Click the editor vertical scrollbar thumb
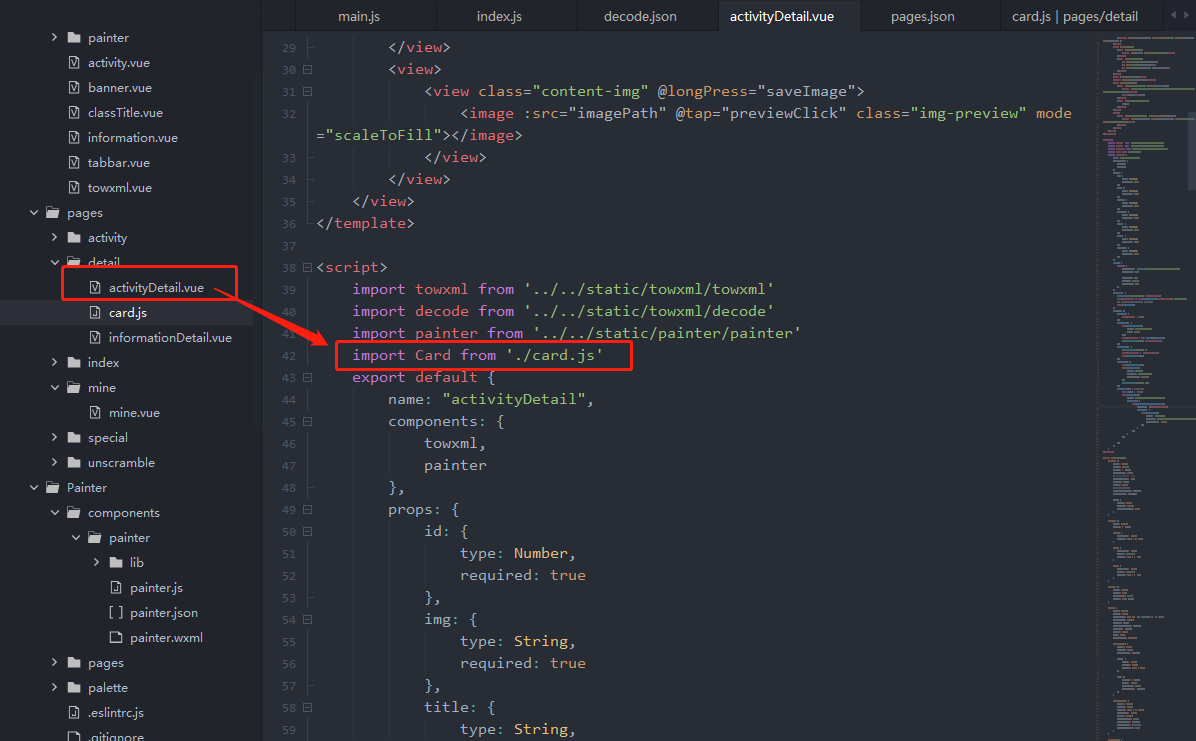Screen dimensions: 1196x741 pos(1192,153)
